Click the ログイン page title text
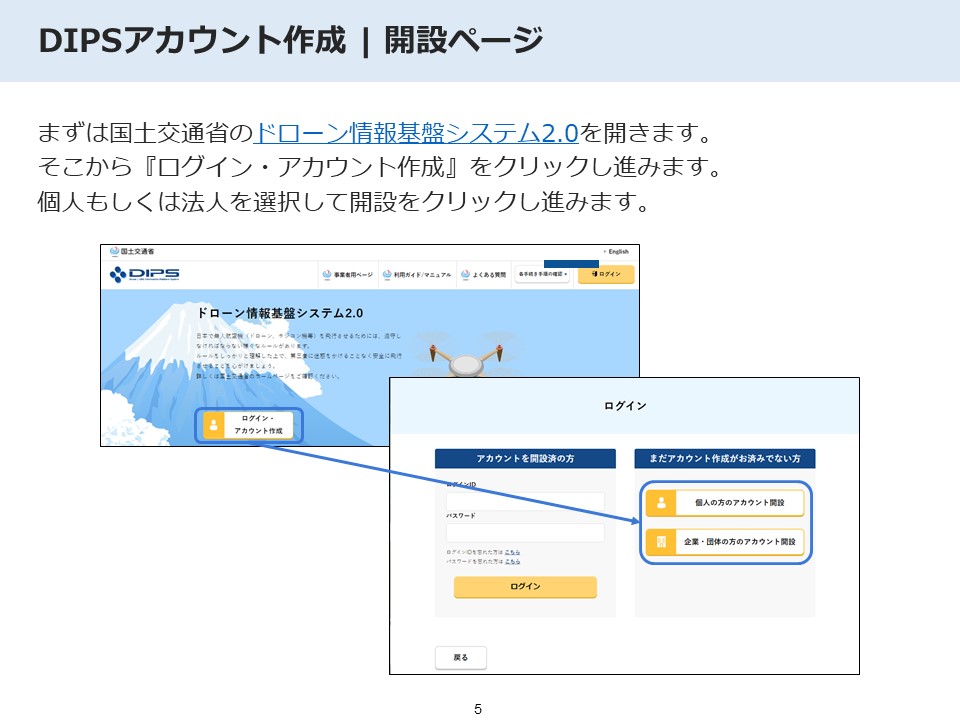This screenshot has width=960, height=720. tap(625, 405)
